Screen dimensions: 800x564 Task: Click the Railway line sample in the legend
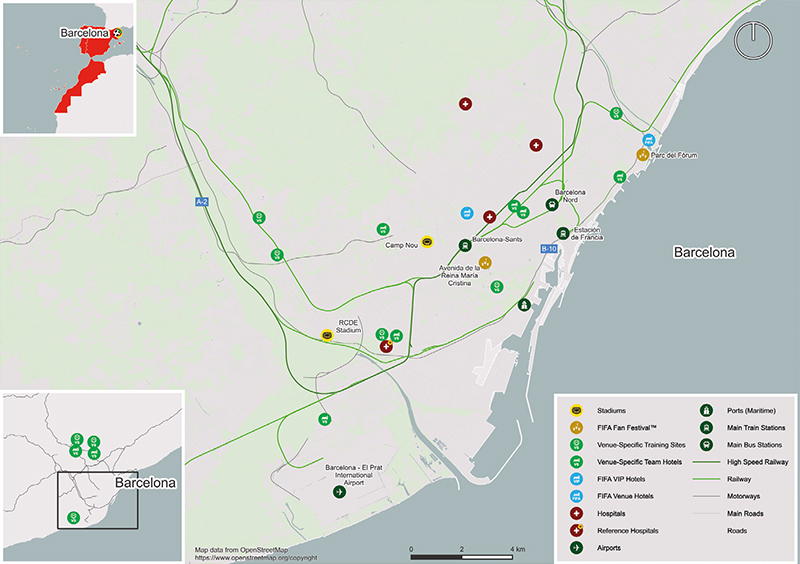(706, 479)
